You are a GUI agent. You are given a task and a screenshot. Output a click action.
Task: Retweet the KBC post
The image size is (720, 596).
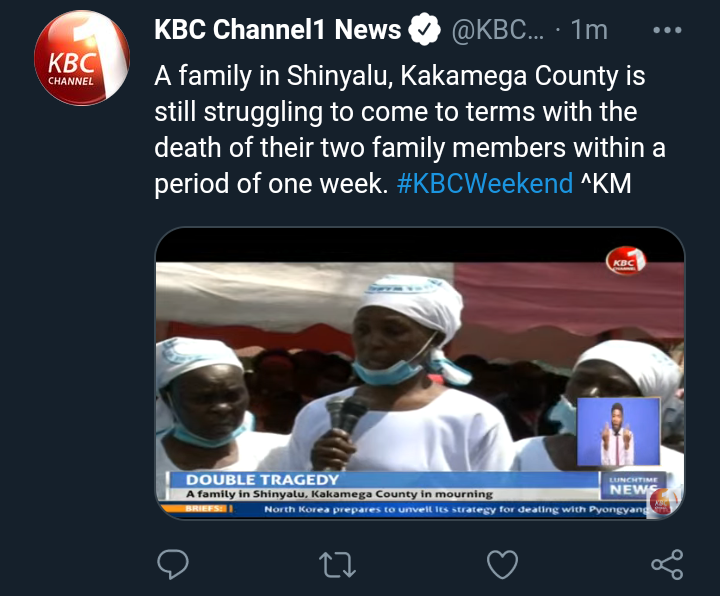click(338, 564)
